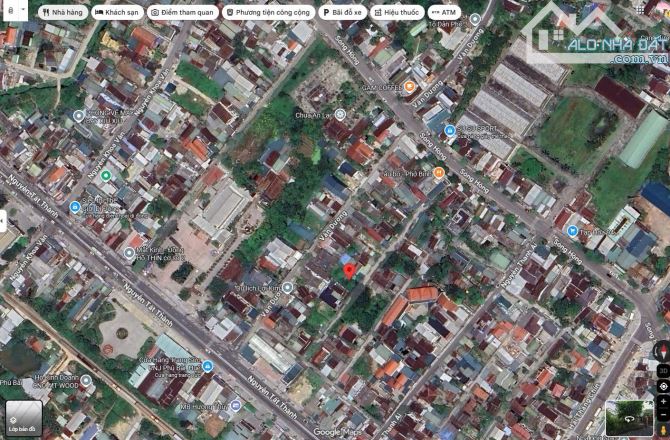Screen dimensions: 670x440
Task: Click the MT WOOD business marker
Action: (x=85, y=380)
